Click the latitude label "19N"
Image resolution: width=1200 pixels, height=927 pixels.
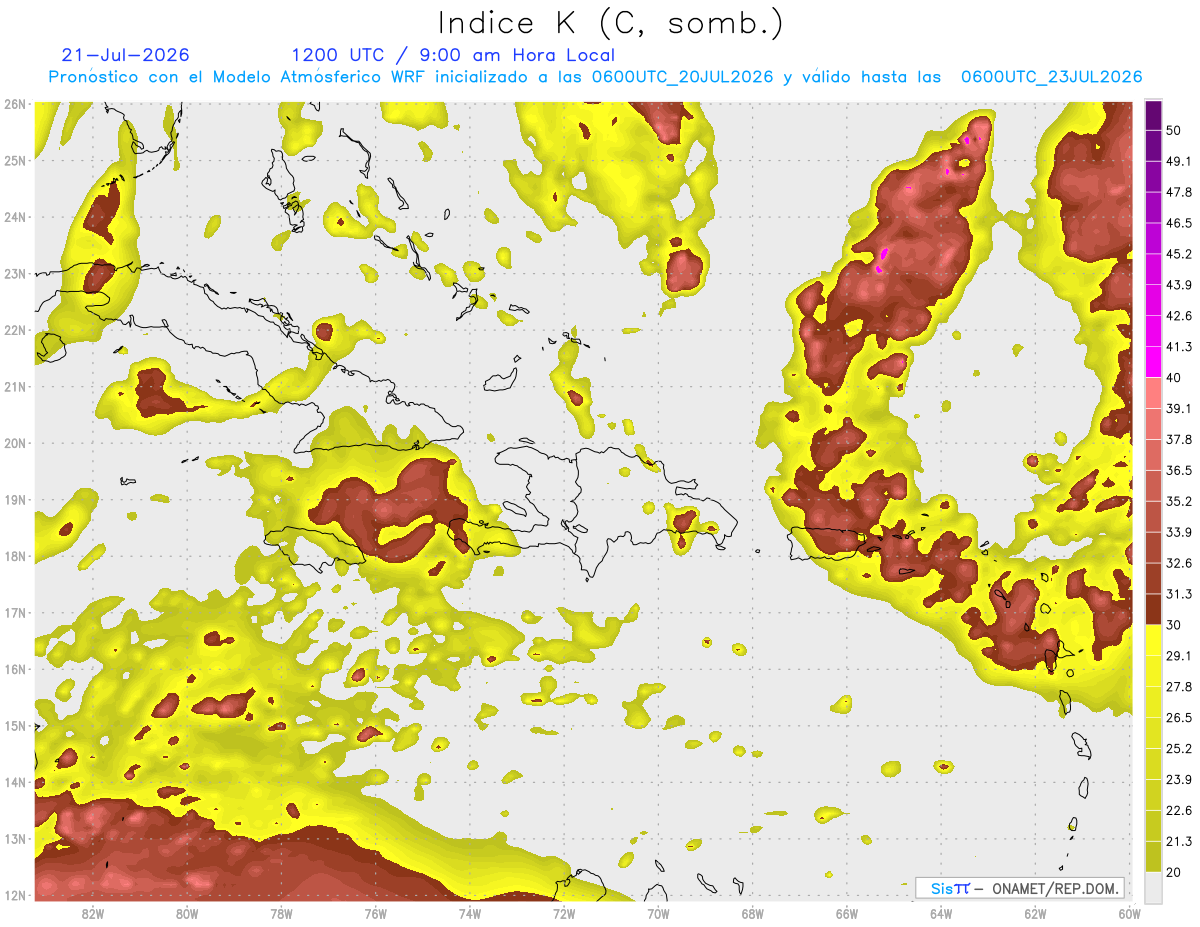15,499
